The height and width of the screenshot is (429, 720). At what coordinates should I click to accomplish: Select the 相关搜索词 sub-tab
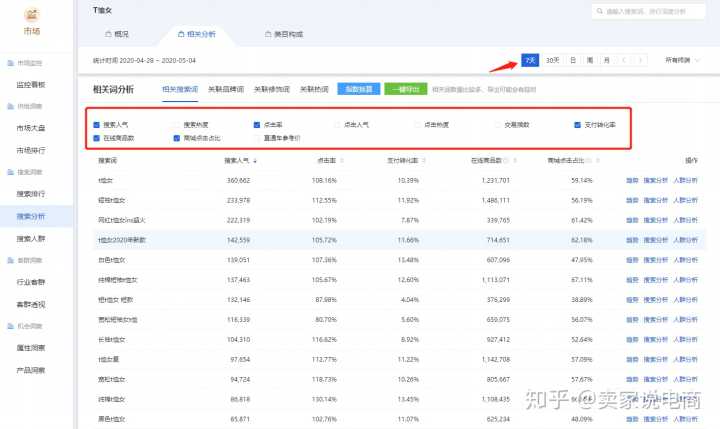[180, 89]
